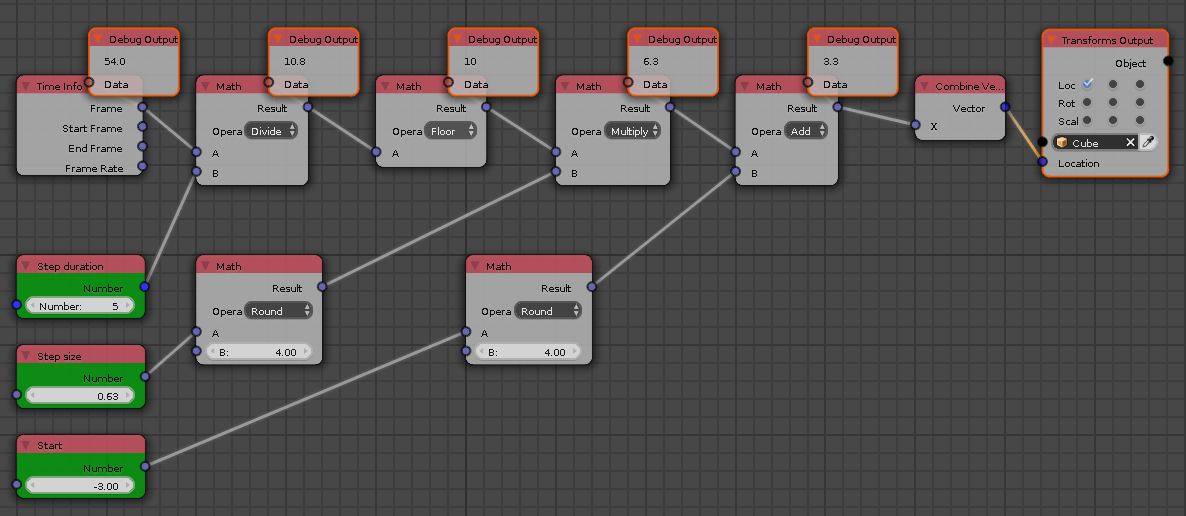Open the Divide operation dropdown
Image resolution: width=1186 pixels, height=516 pixels.
(271, 131)
